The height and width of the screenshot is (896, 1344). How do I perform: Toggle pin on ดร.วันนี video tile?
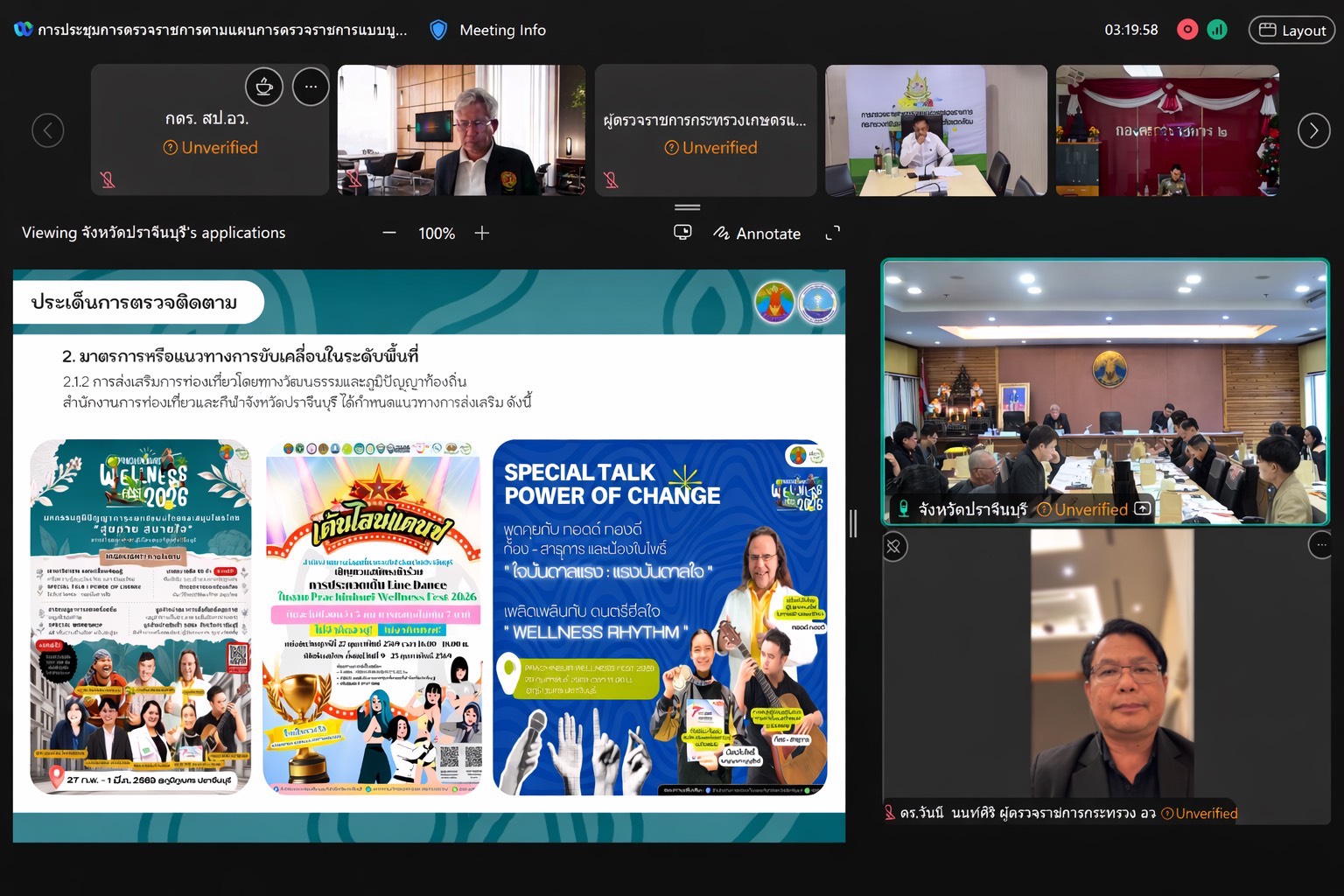click(893, 547)
